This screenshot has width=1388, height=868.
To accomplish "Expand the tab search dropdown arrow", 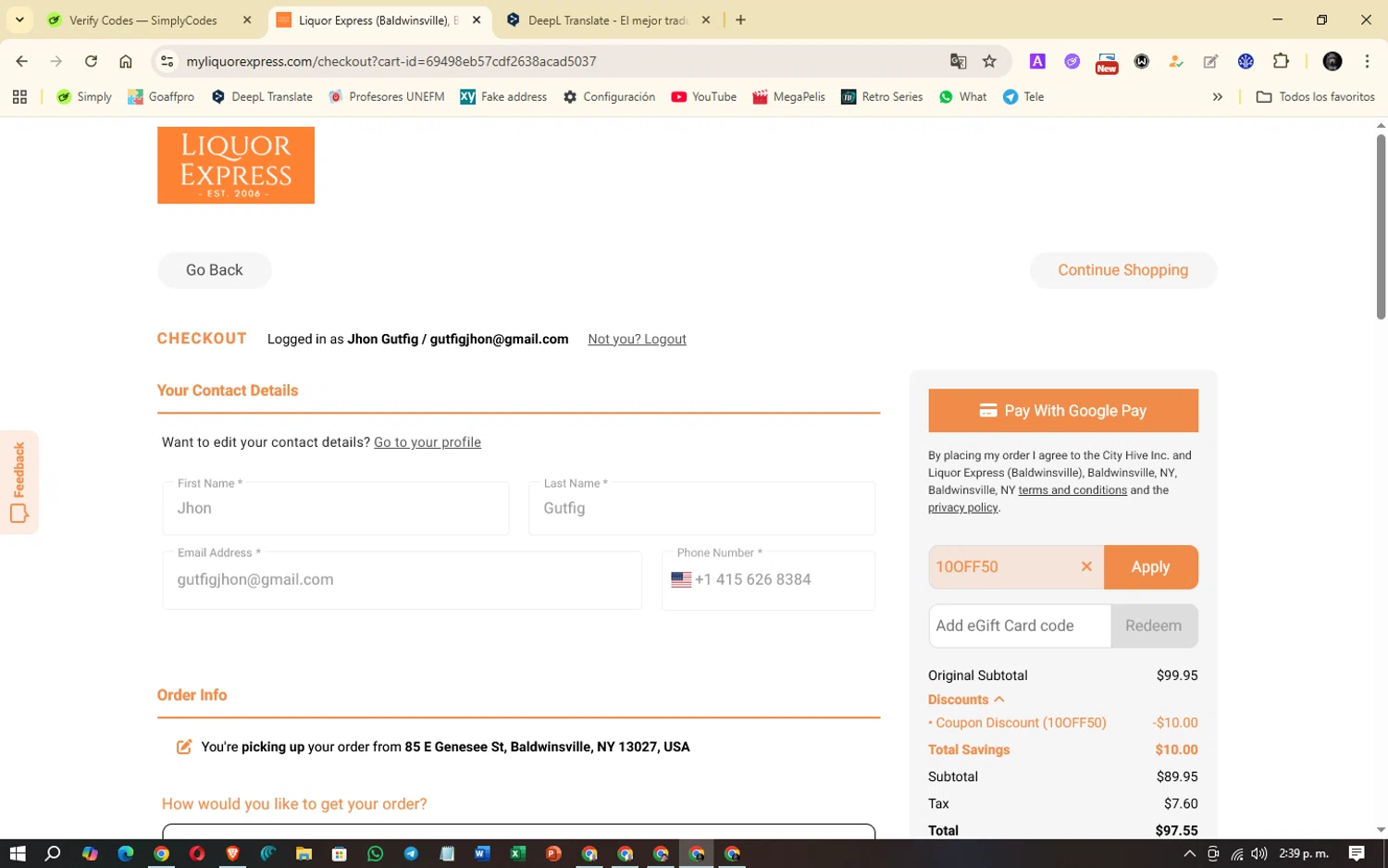I will pyautogui.click(x=19, y=19).
